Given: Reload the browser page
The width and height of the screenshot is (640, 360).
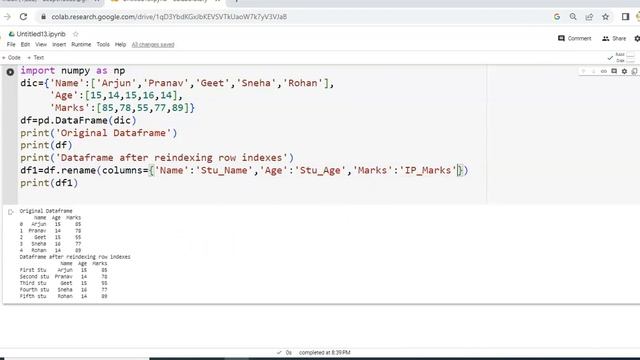Looking at the screenshot, I should click(23, 17).
